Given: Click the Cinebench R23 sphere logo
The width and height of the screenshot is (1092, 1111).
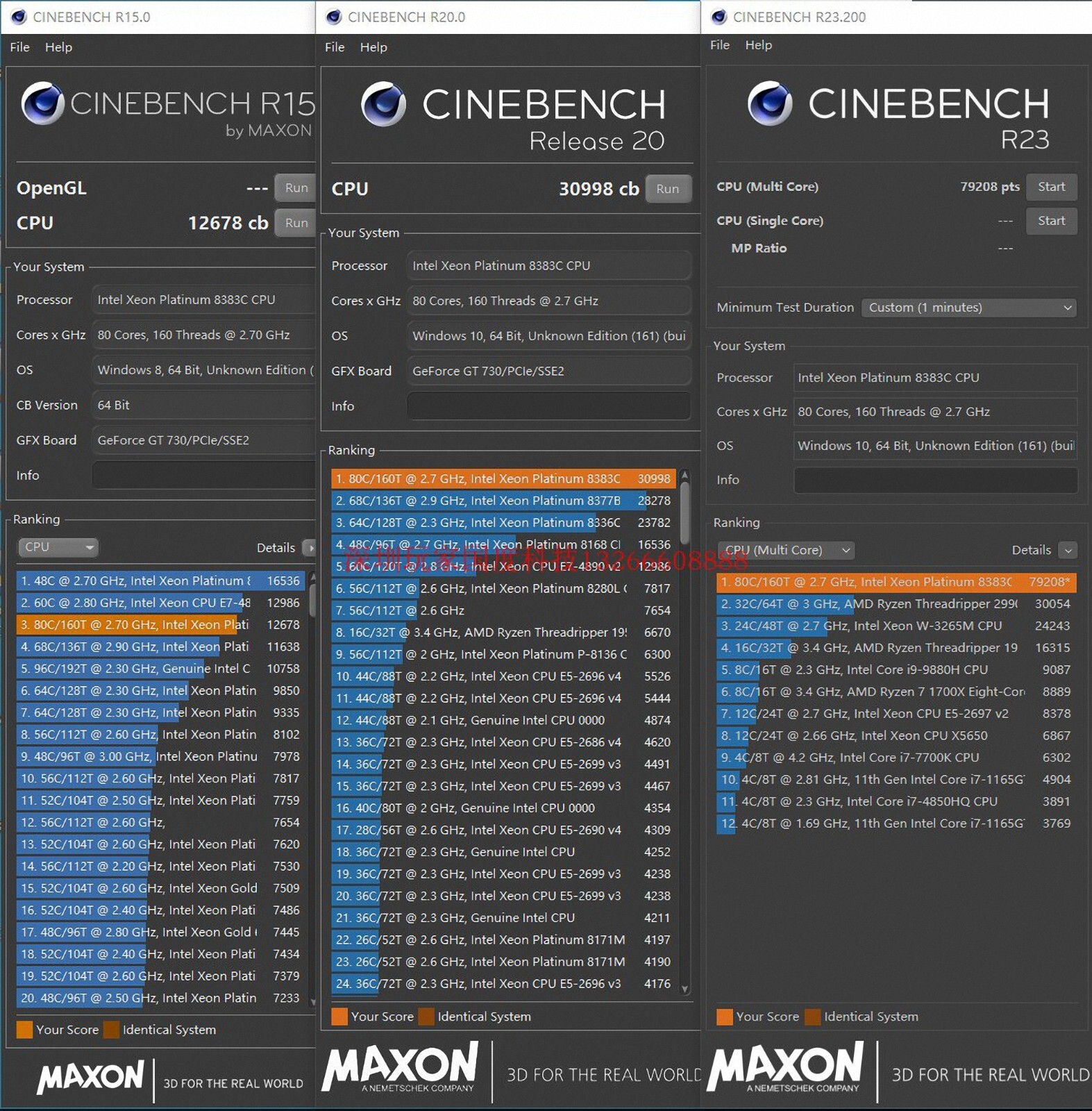Looking at the screenshot, I should pos(769,103).
